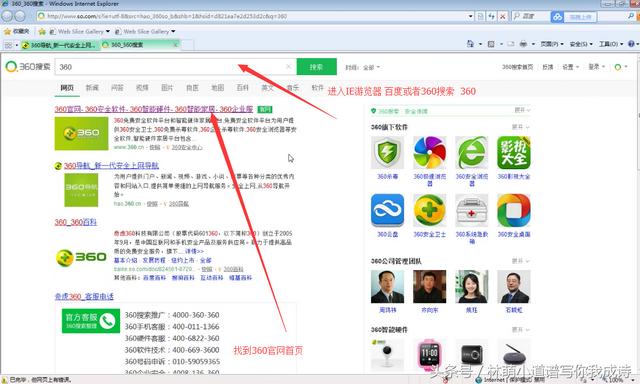
Task: Open the green 360 logo thumbnail of the first result
Action: 81,133
